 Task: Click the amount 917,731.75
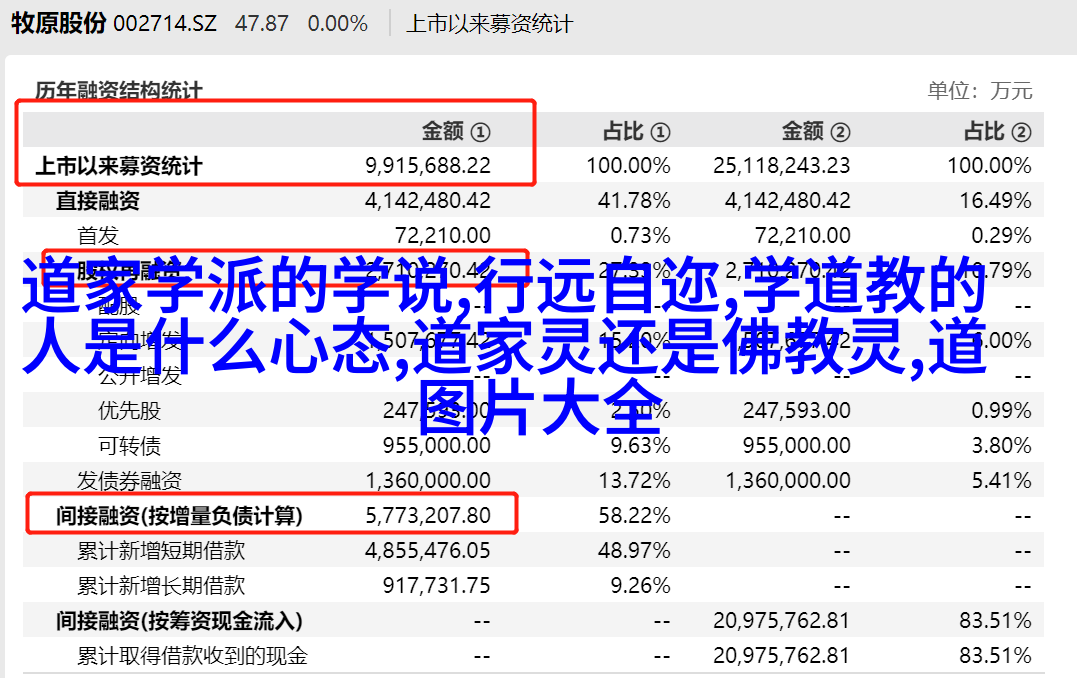pyautogui.click(x=437, y=586)
